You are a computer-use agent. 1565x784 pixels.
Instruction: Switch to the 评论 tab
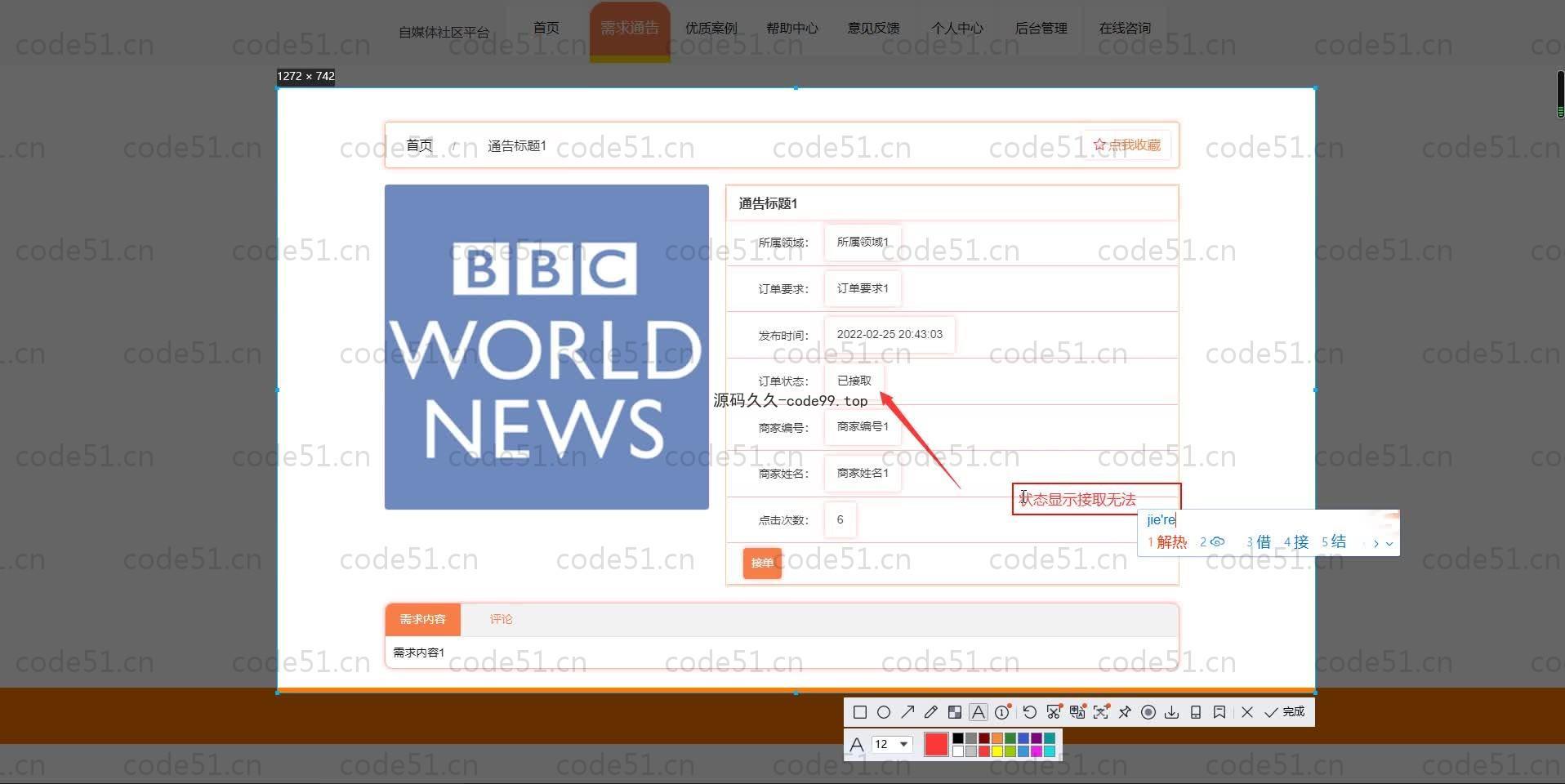(501, 620)
